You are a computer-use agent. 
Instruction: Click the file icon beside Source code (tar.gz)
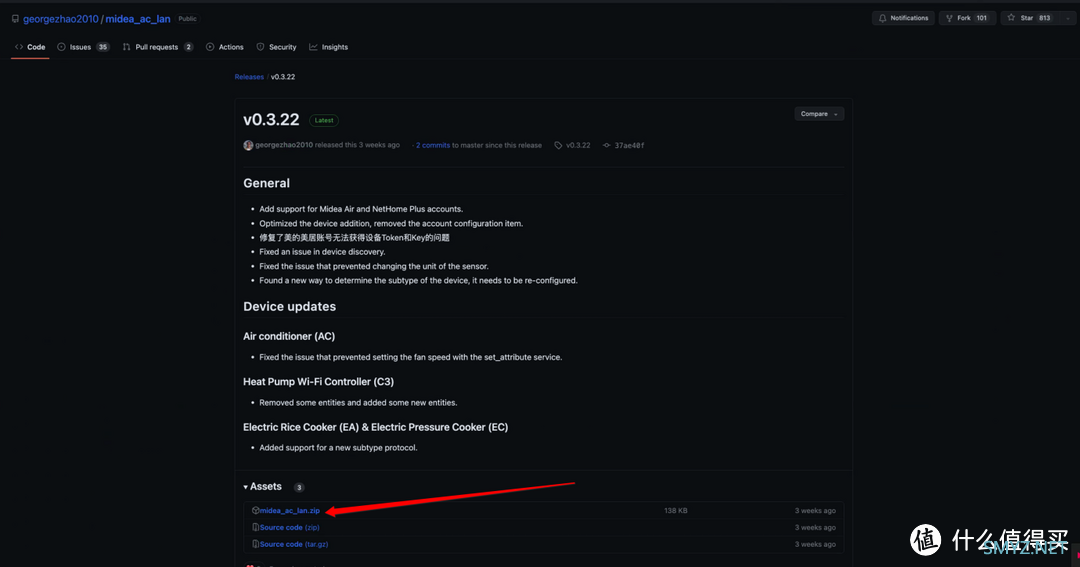coord(256,544)
